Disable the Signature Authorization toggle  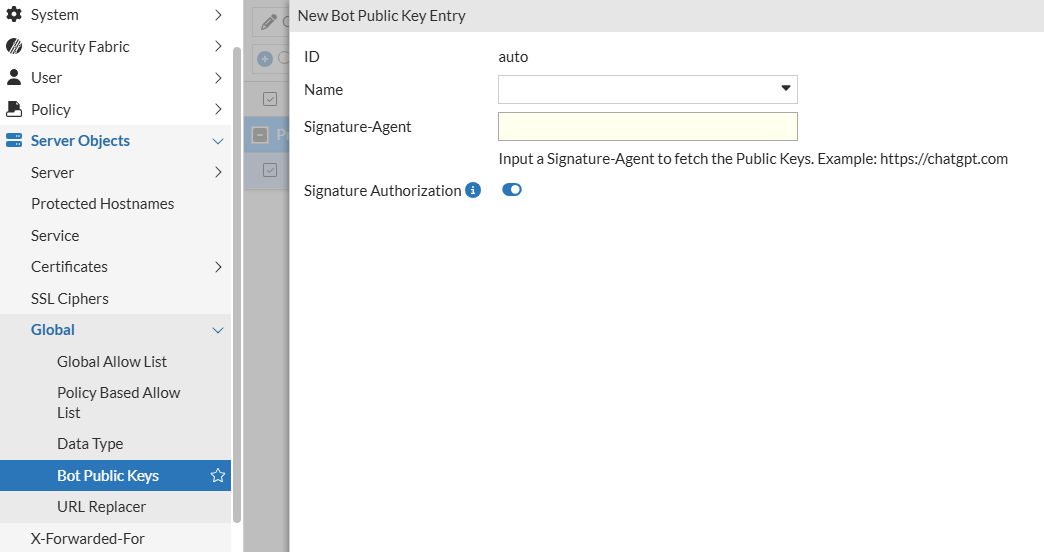512,190
